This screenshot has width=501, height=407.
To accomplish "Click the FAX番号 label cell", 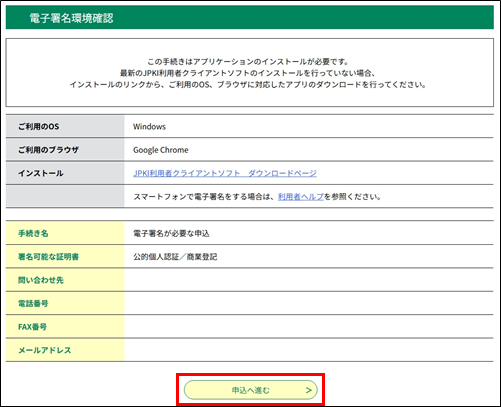I will coord(65,326).
